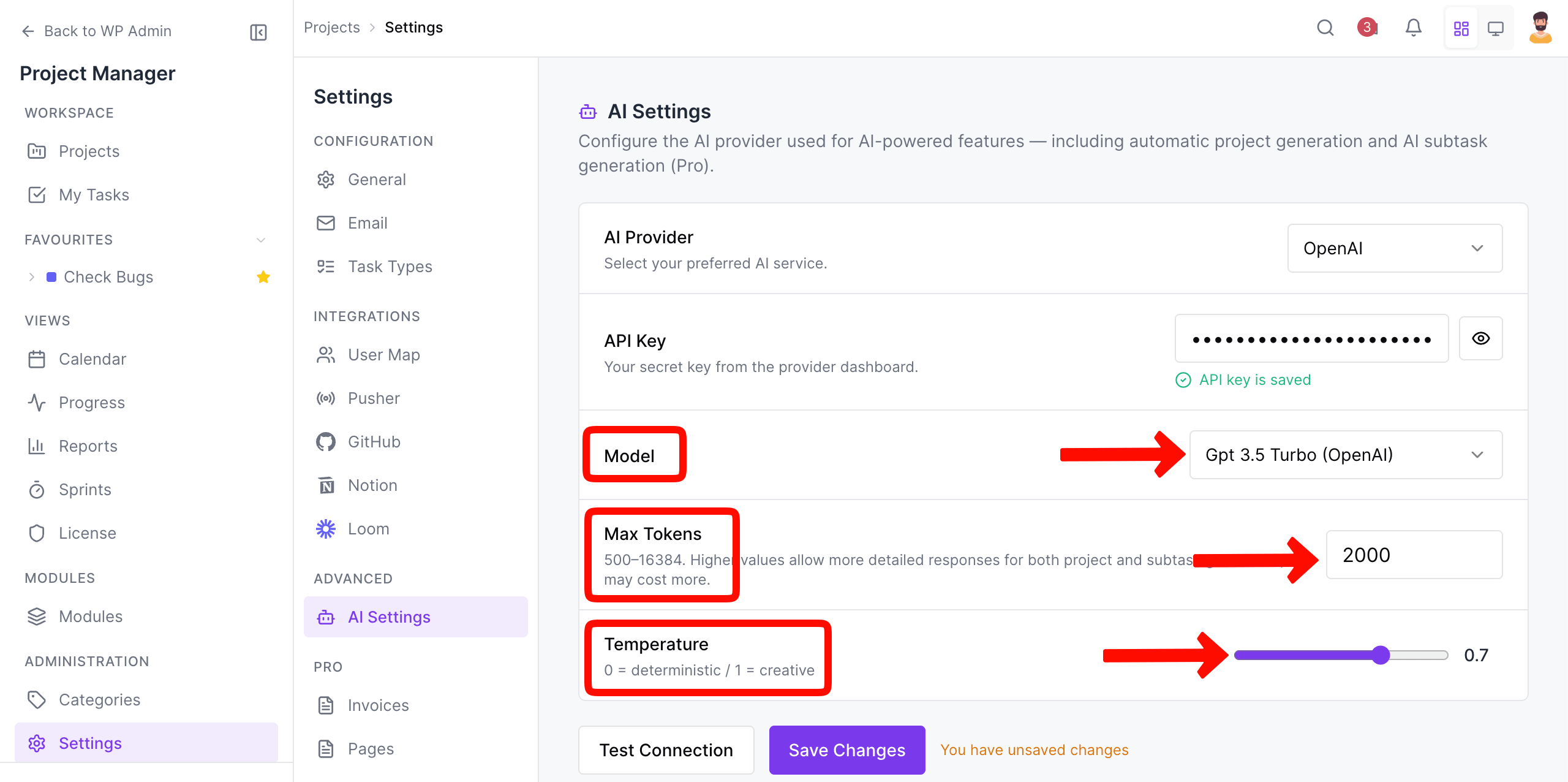This screenshot has width=1568, height=782.
Task: Switch to the Email configuration tab
Action: click(x=367, y=222)
